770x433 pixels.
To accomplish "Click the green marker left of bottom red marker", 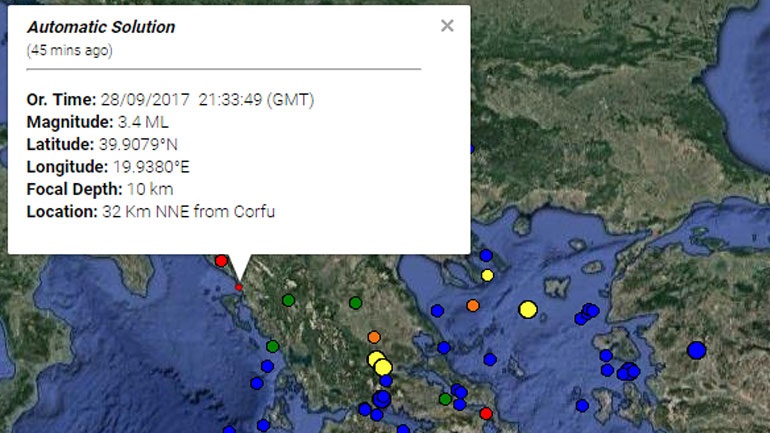I will 445,399.
